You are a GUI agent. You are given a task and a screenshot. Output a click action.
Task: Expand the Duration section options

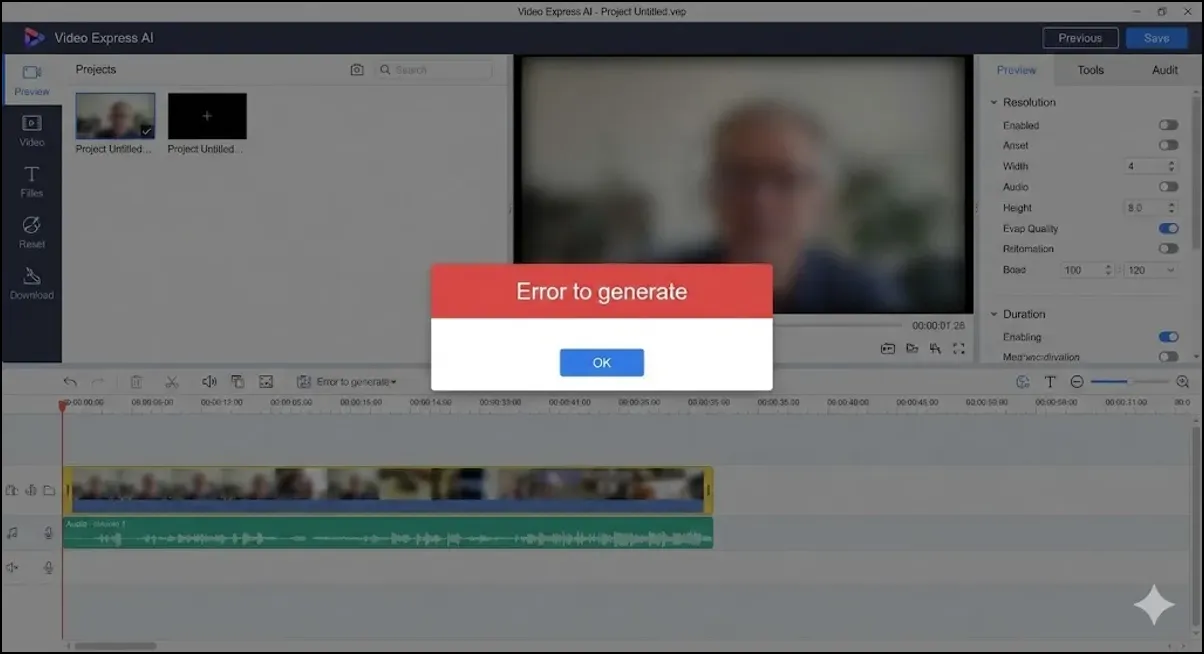tap(993, 314)
